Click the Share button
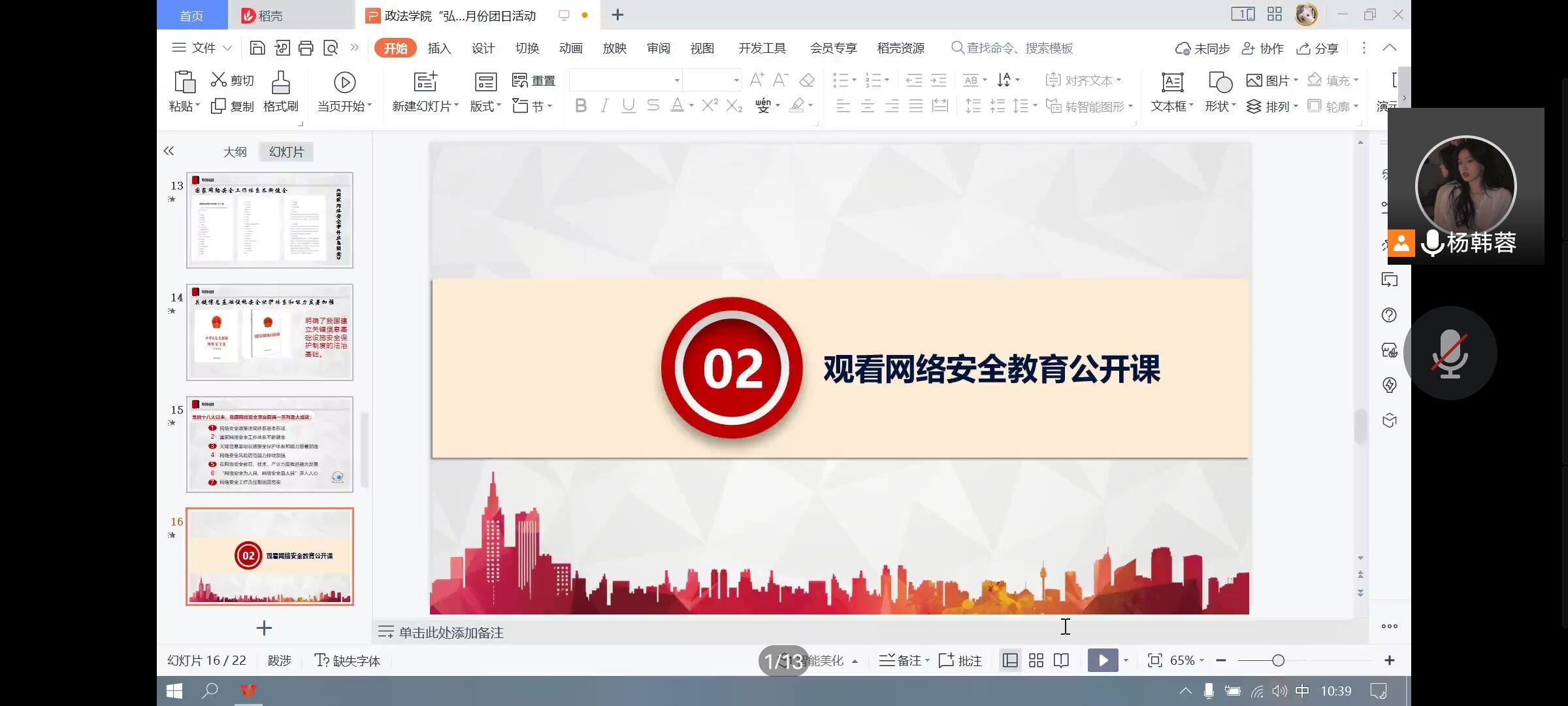This screenshot has height=706, width=1568. 1318,48
